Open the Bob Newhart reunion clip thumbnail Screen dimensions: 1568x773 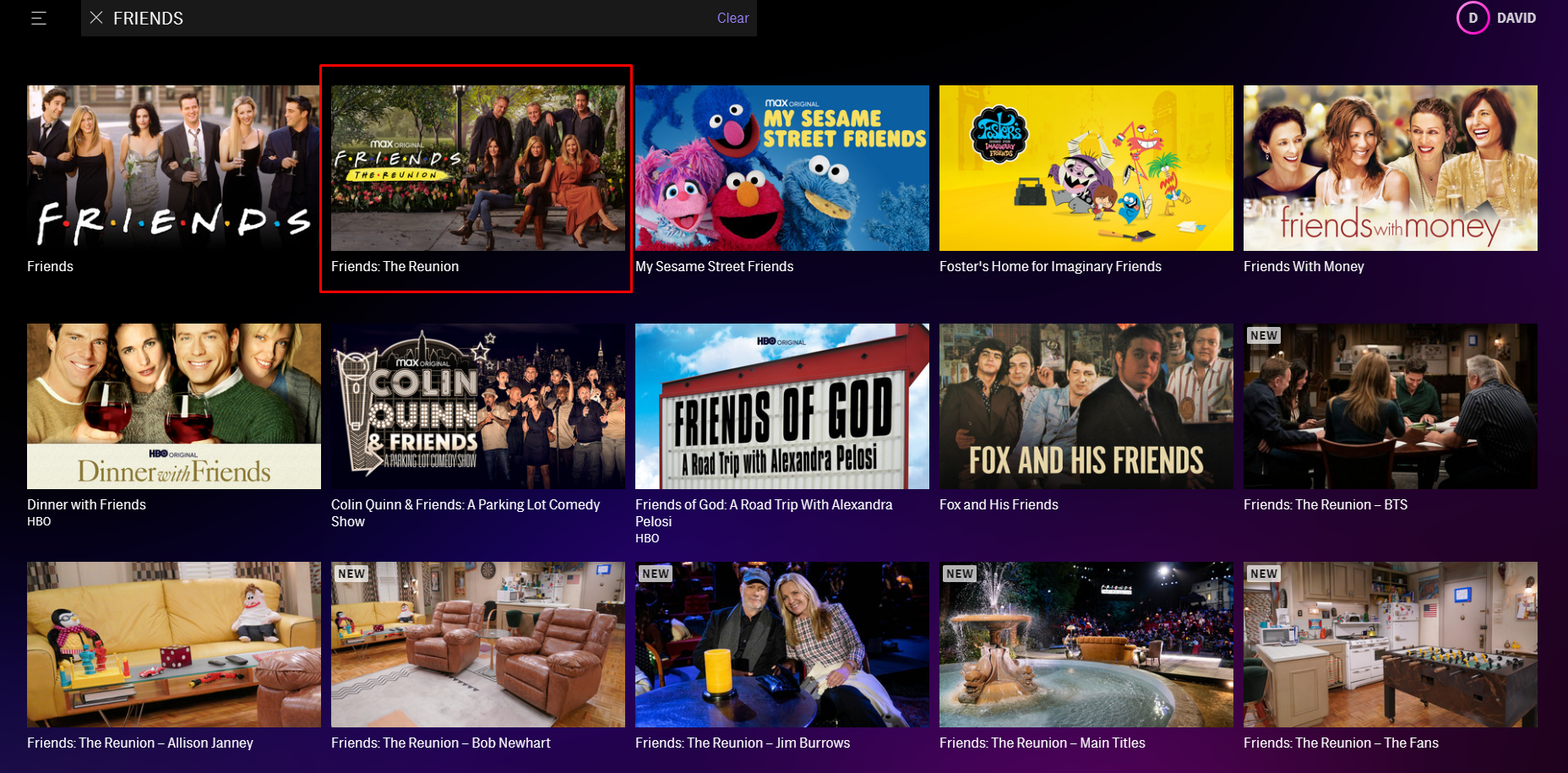[478, 645]
